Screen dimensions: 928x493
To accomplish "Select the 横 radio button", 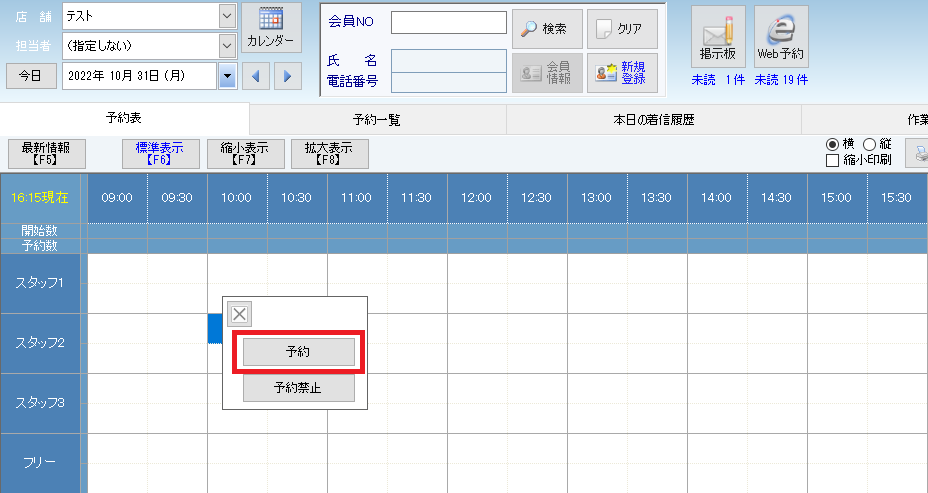I will coord(831,144).
